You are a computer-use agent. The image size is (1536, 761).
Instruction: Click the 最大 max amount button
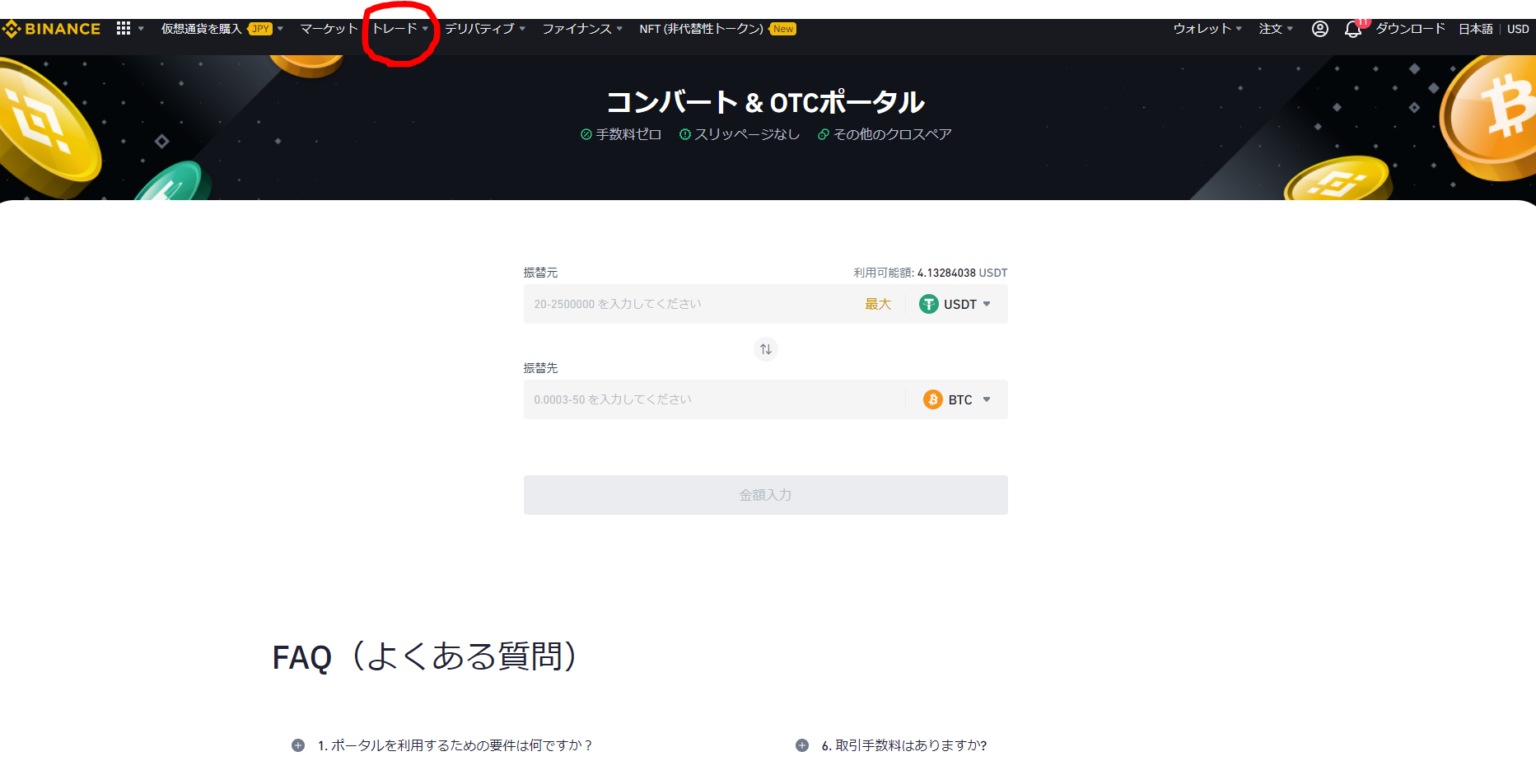(877, 304)
